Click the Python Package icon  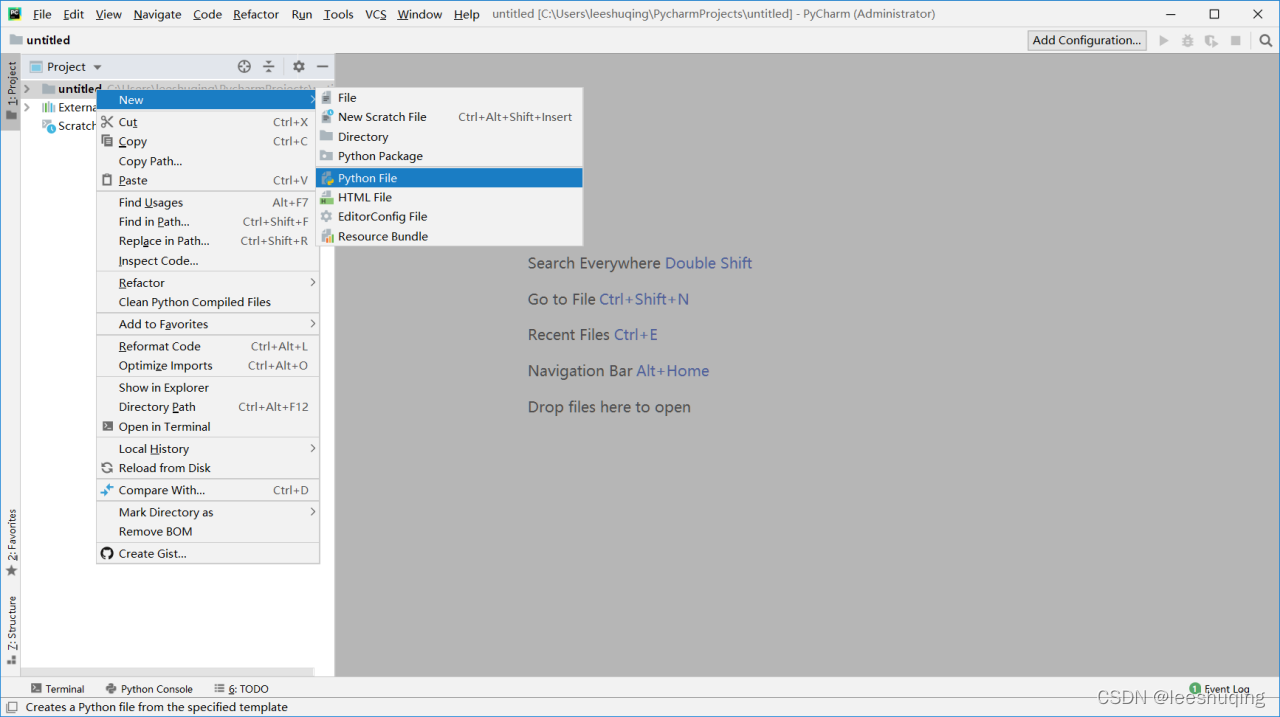[x=327, y=156]
